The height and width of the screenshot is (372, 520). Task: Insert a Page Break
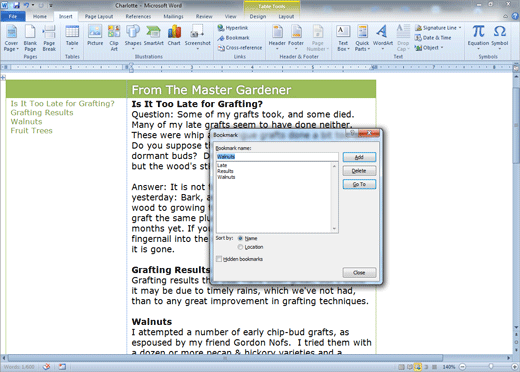click(49, 38)
